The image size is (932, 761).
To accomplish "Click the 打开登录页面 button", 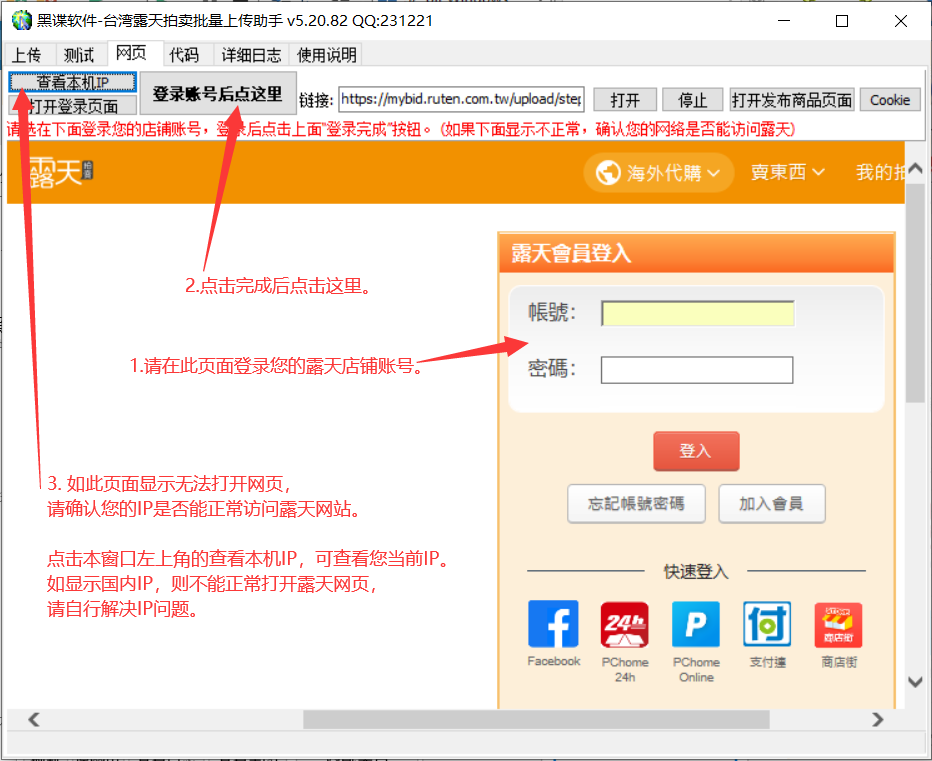I will pos(73,106).
